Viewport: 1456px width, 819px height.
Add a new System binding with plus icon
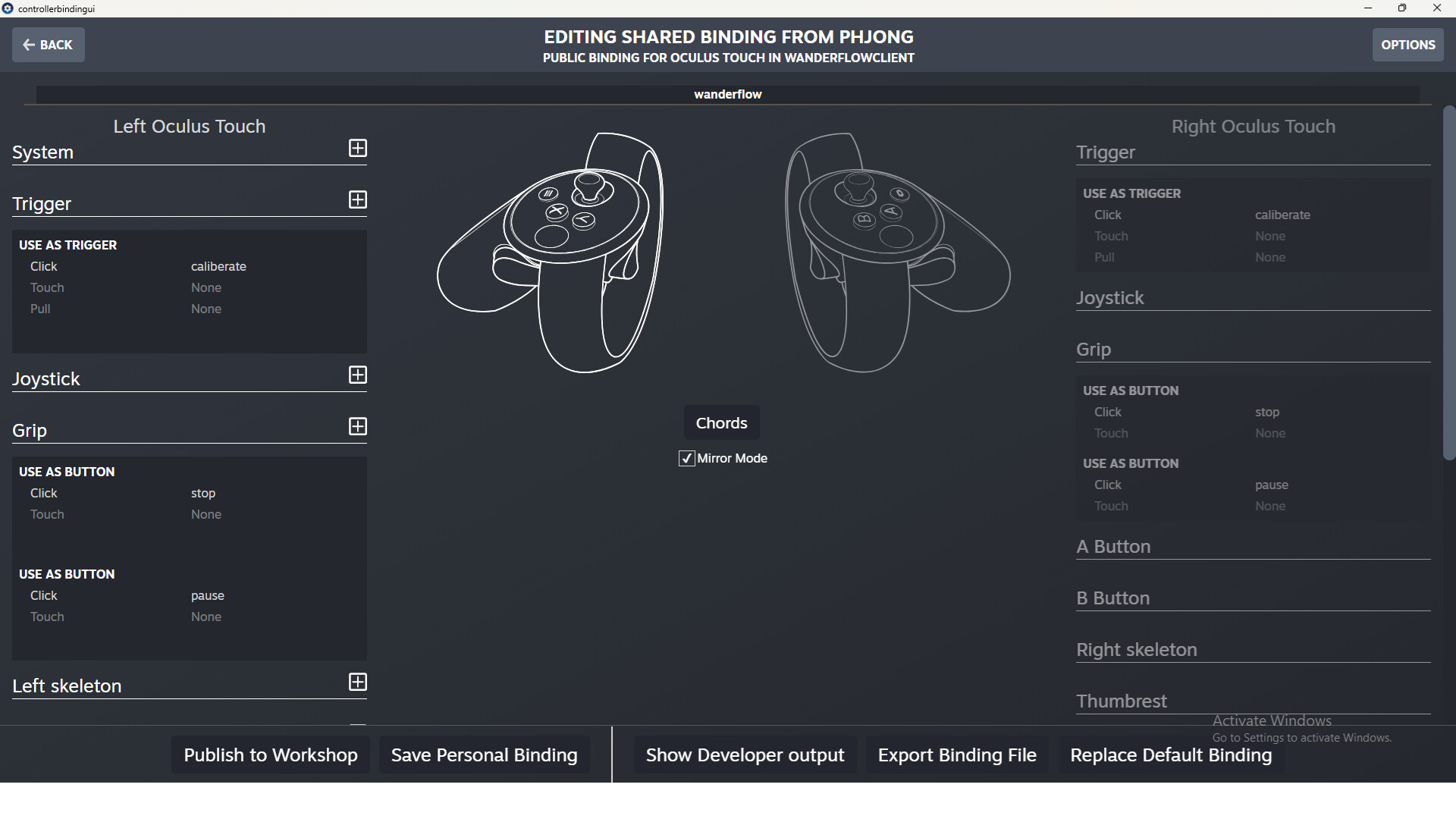(x=357, y=149)
